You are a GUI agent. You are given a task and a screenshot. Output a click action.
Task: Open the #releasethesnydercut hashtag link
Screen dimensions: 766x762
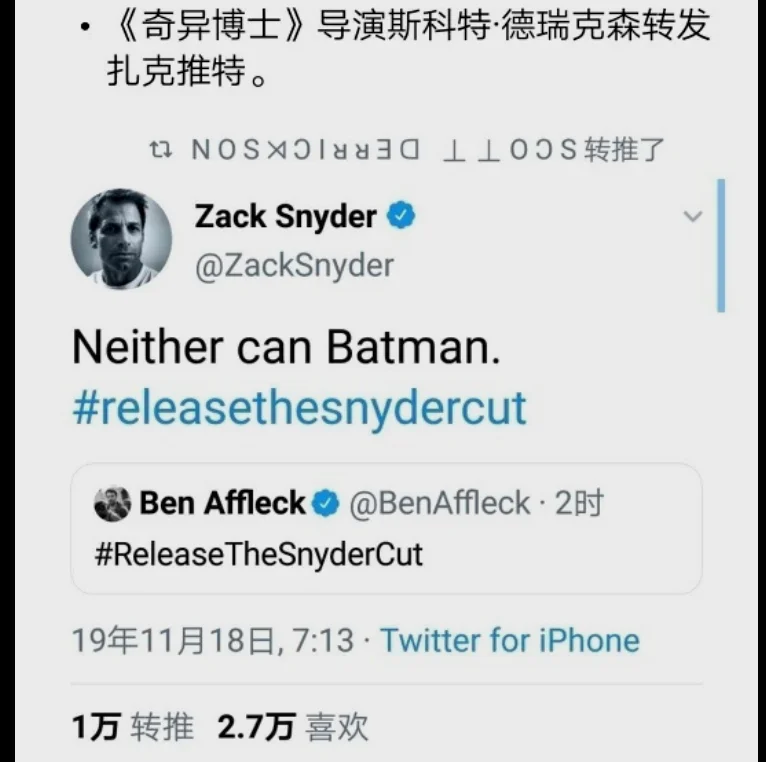[x=299, y=408]
